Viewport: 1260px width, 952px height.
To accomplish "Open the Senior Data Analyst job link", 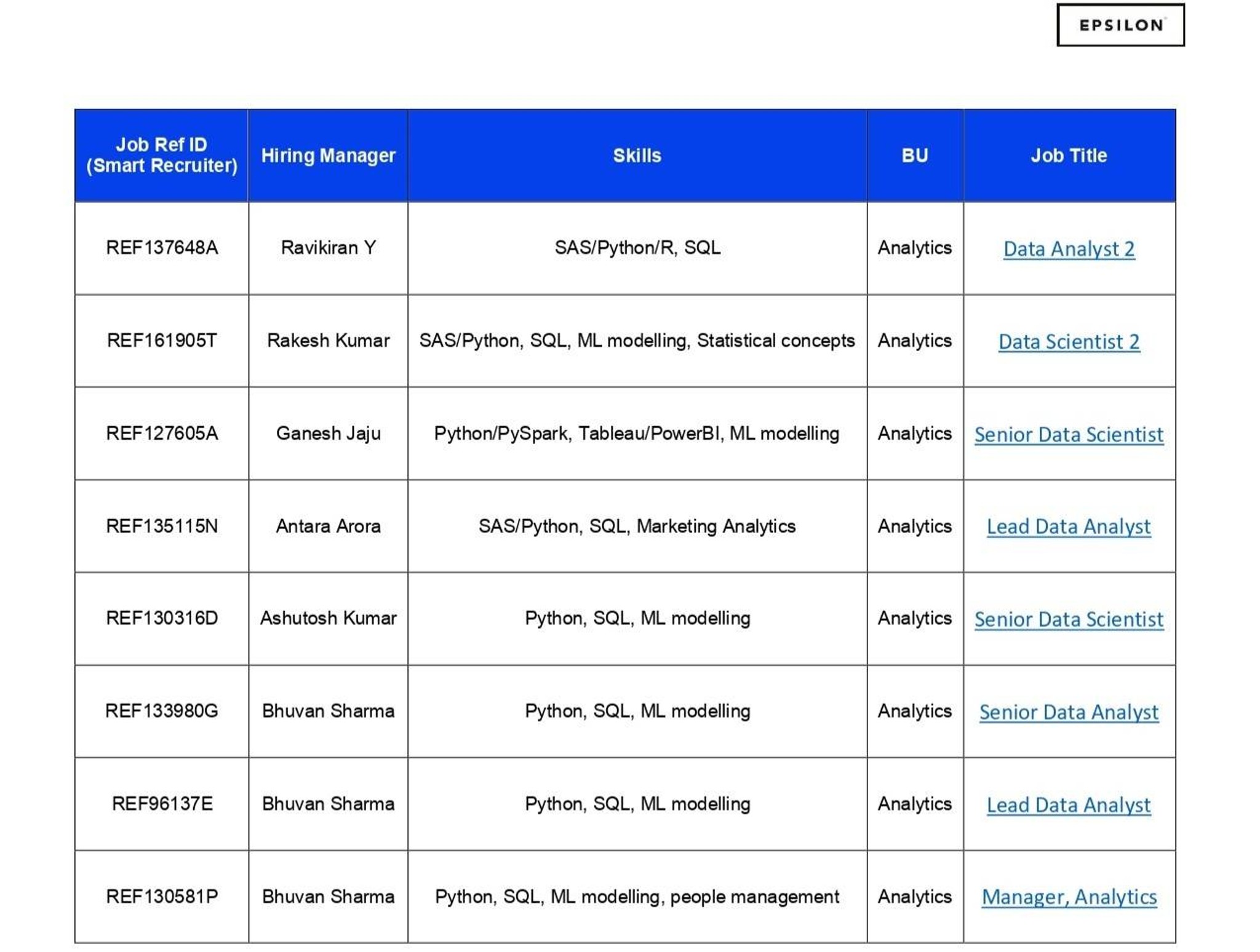I will pyautogui.click(x=1069, y=712).
